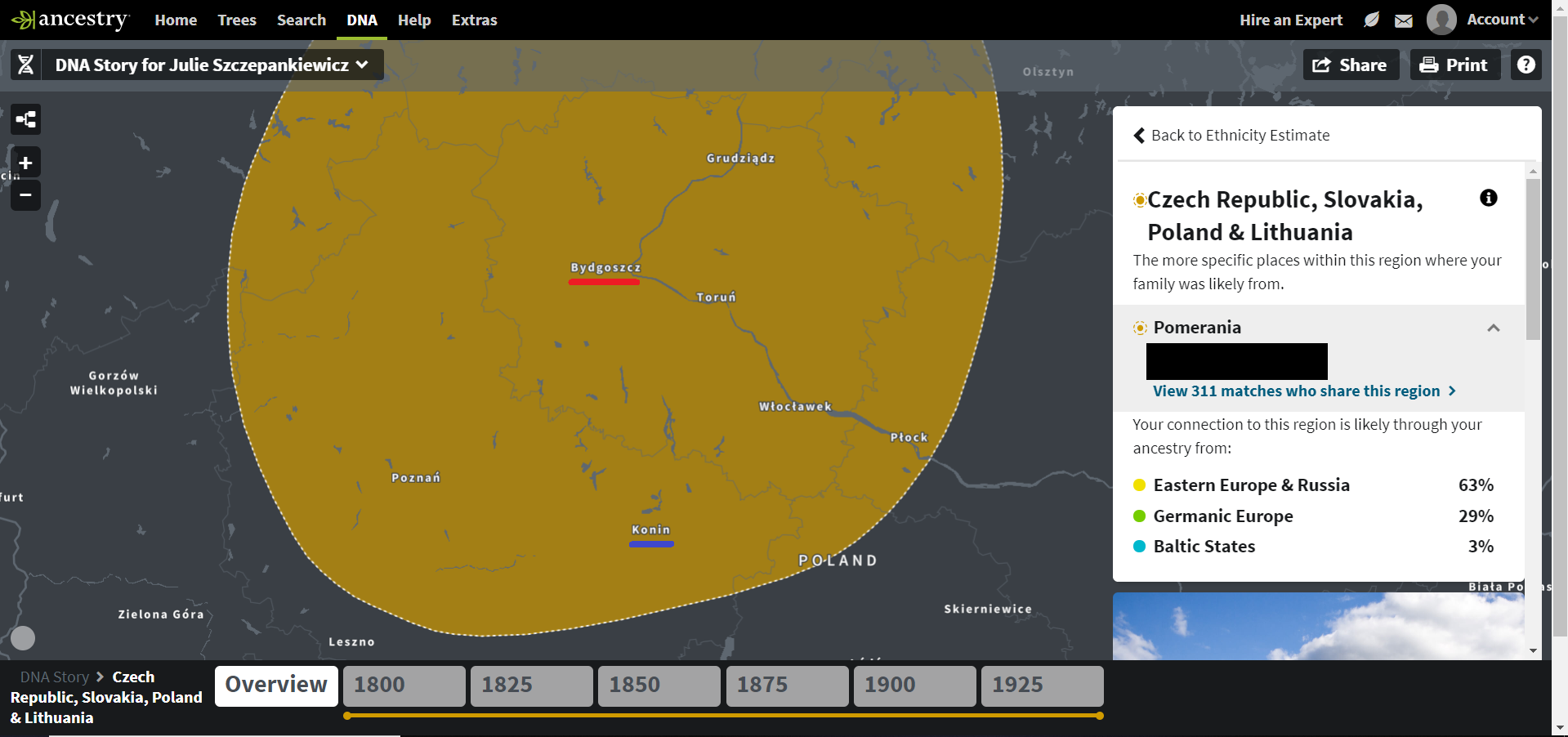Expand the Account menu
Viewport: 1568px width, 737px height.
1501,20
